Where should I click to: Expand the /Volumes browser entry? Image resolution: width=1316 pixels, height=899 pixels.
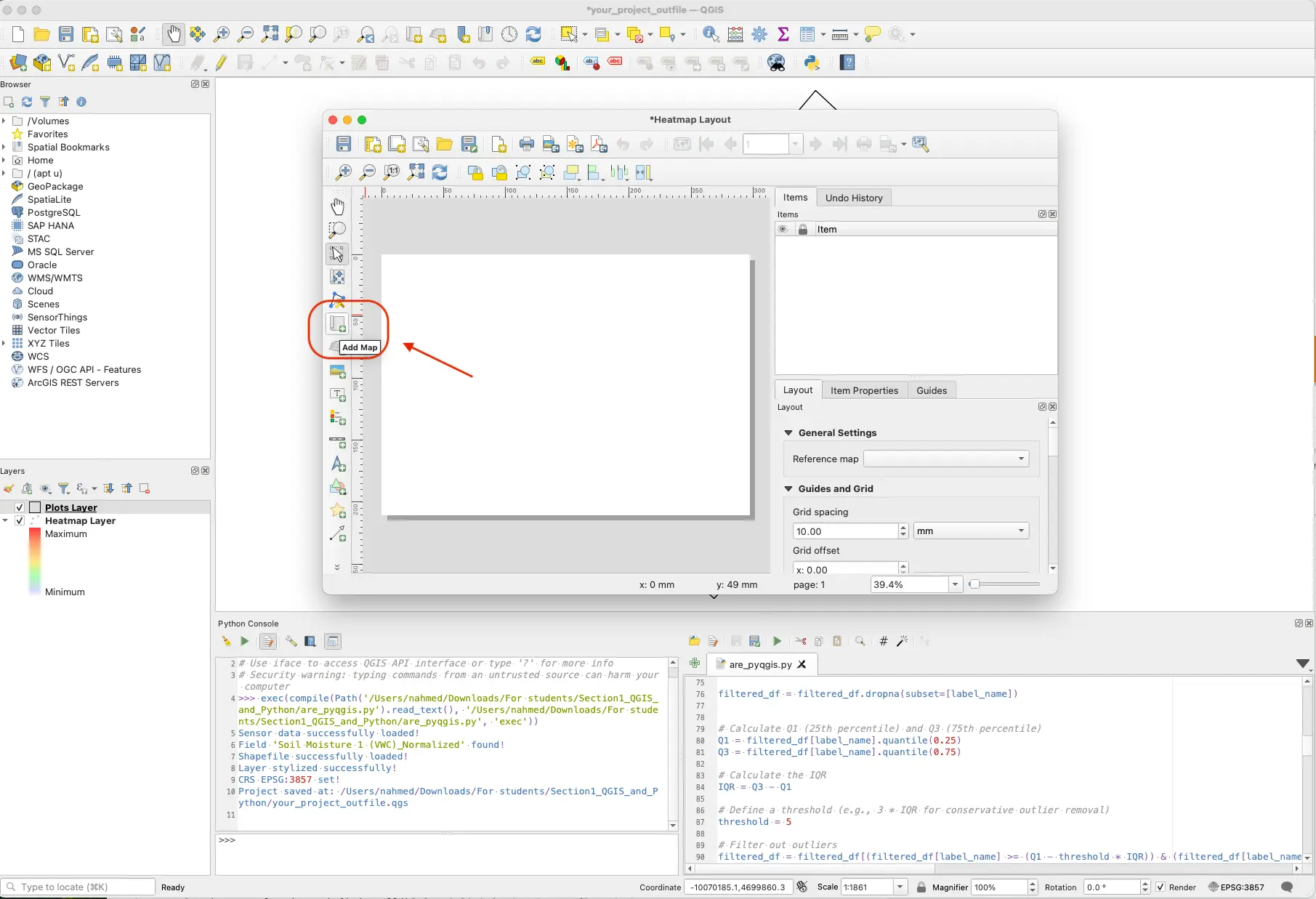(x=4, y=121)
